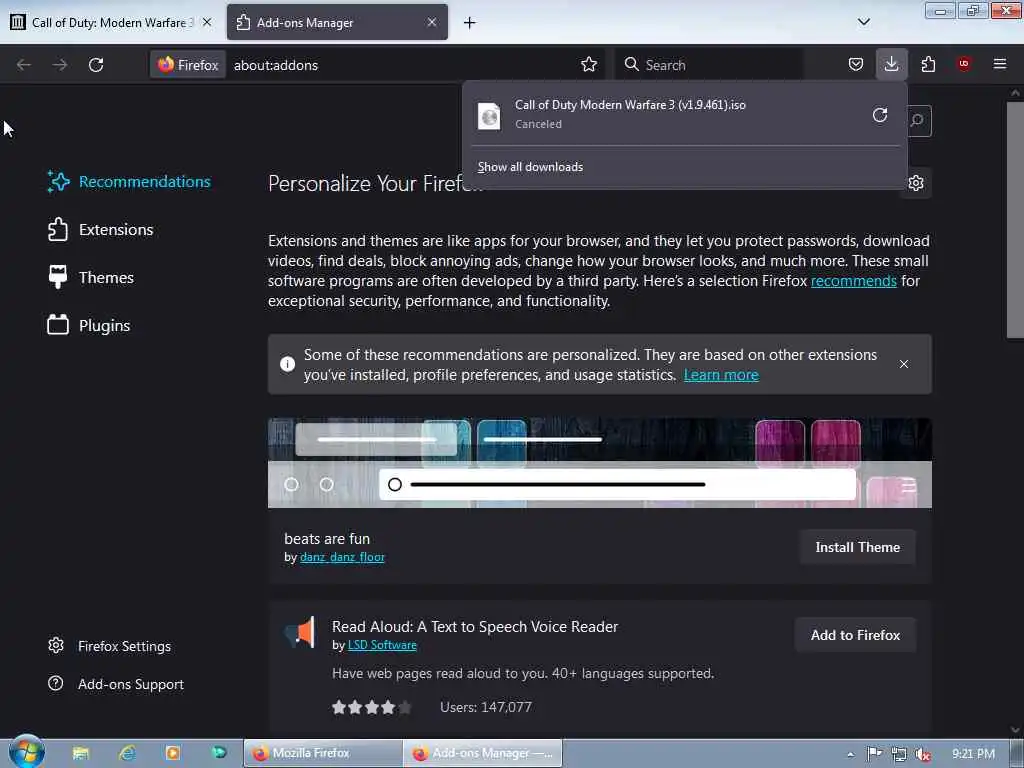Viewport: 1024px width, 768px height.
Task: Open Extensions category
Action: click(101, 229)
